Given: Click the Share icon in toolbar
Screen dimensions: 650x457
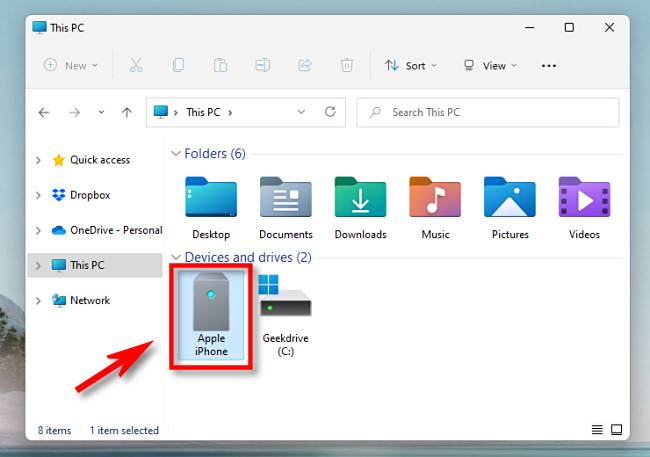Looking at the screenshot, I should click(305, 66).
